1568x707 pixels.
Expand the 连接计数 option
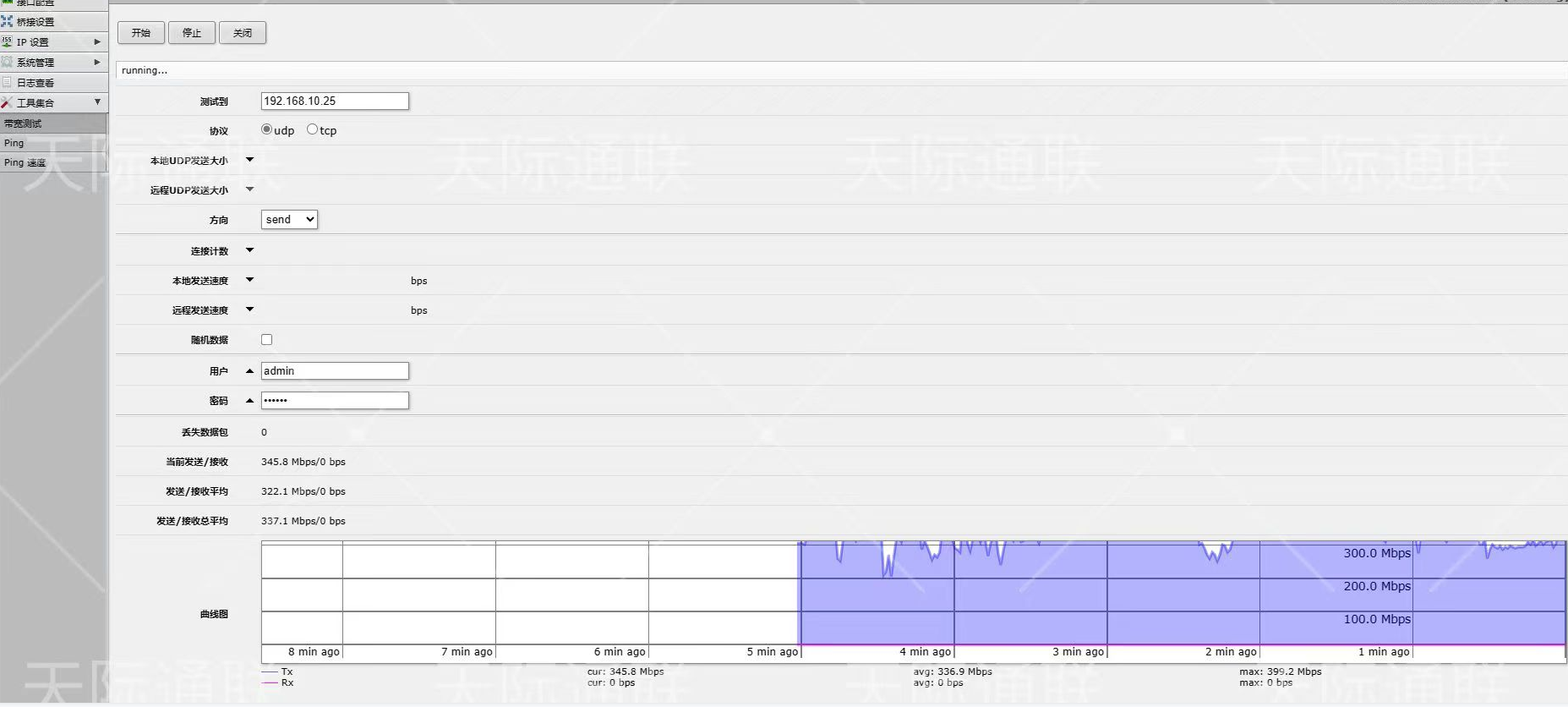coord(249,250)
